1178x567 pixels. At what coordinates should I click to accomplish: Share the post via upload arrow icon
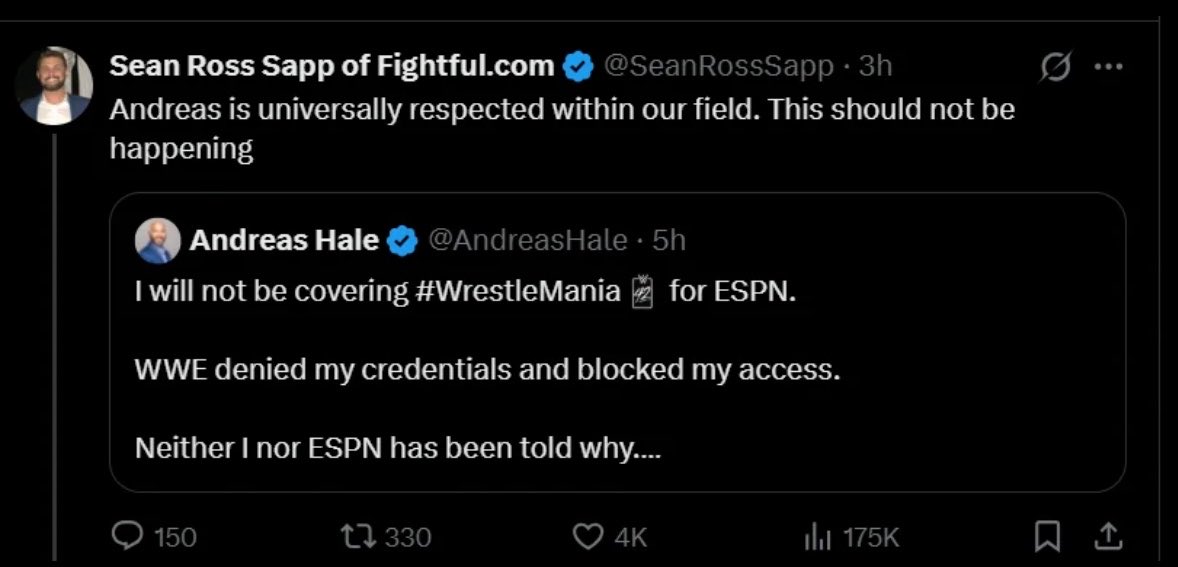[1109, 535]
